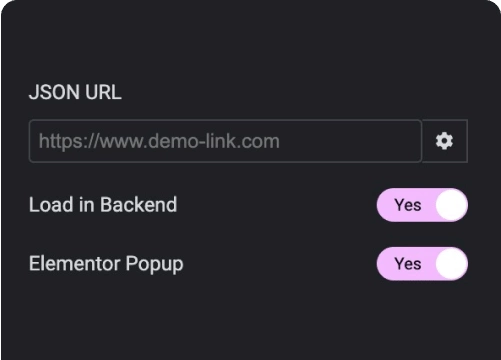This screenshot has height=360, width=501.
Task: Switch off the pink Load in Backend toggle
Action: [422, 205]
